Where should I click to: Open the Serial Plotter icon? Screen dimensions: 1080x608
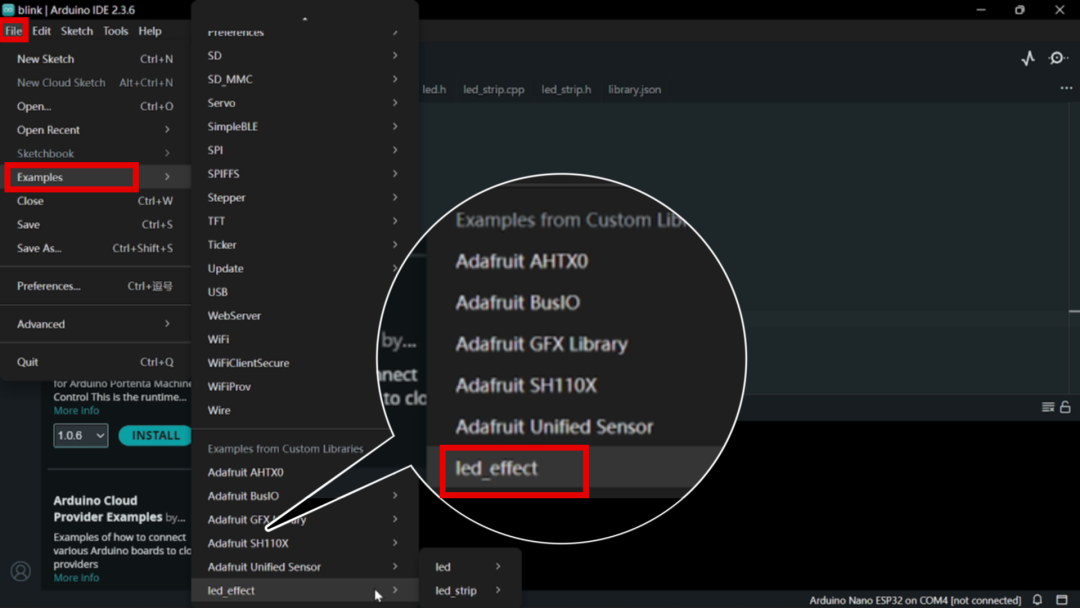point(1028,58)
